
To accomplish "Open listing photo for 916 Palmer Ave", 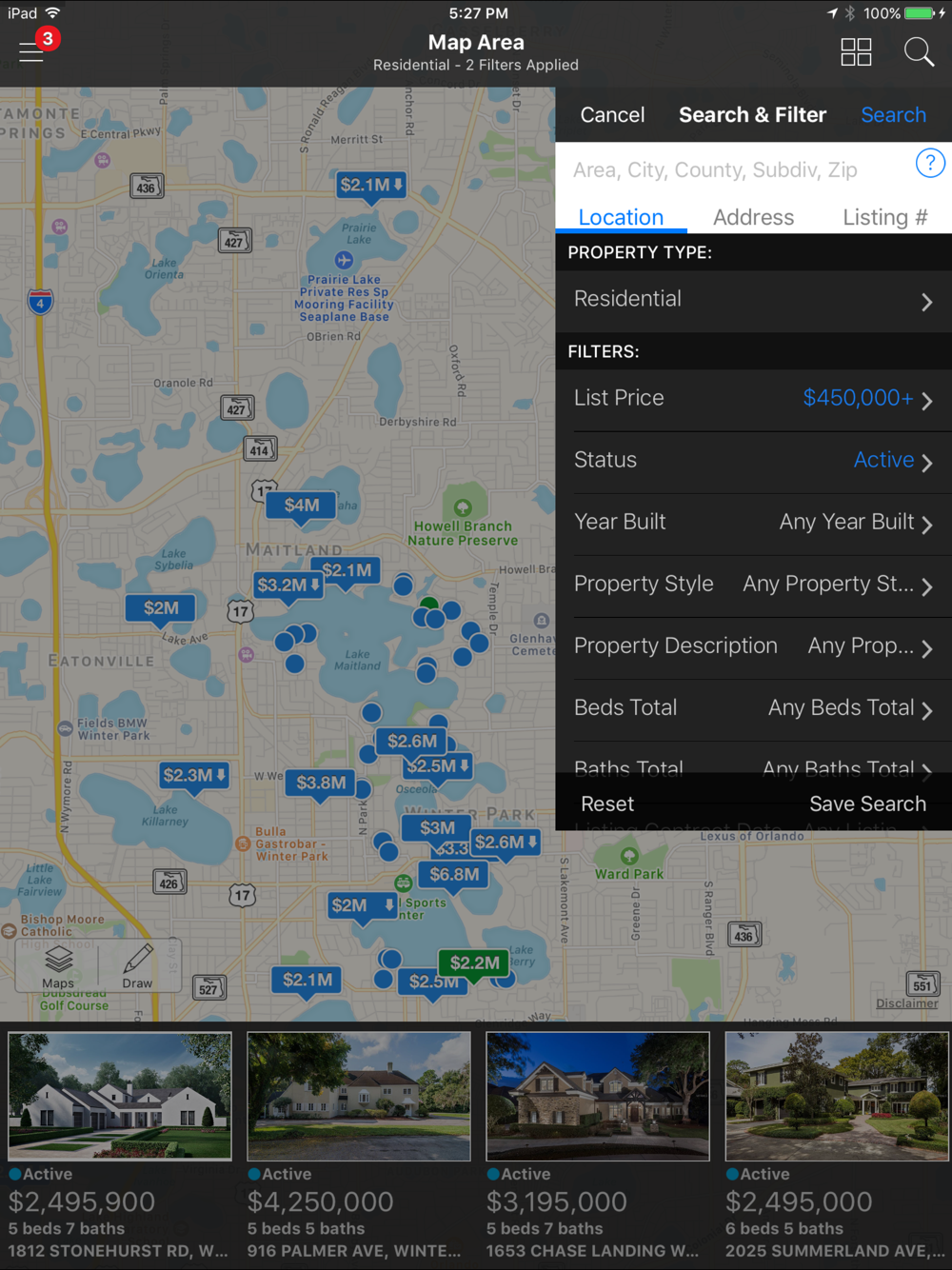I will 359,1097.
